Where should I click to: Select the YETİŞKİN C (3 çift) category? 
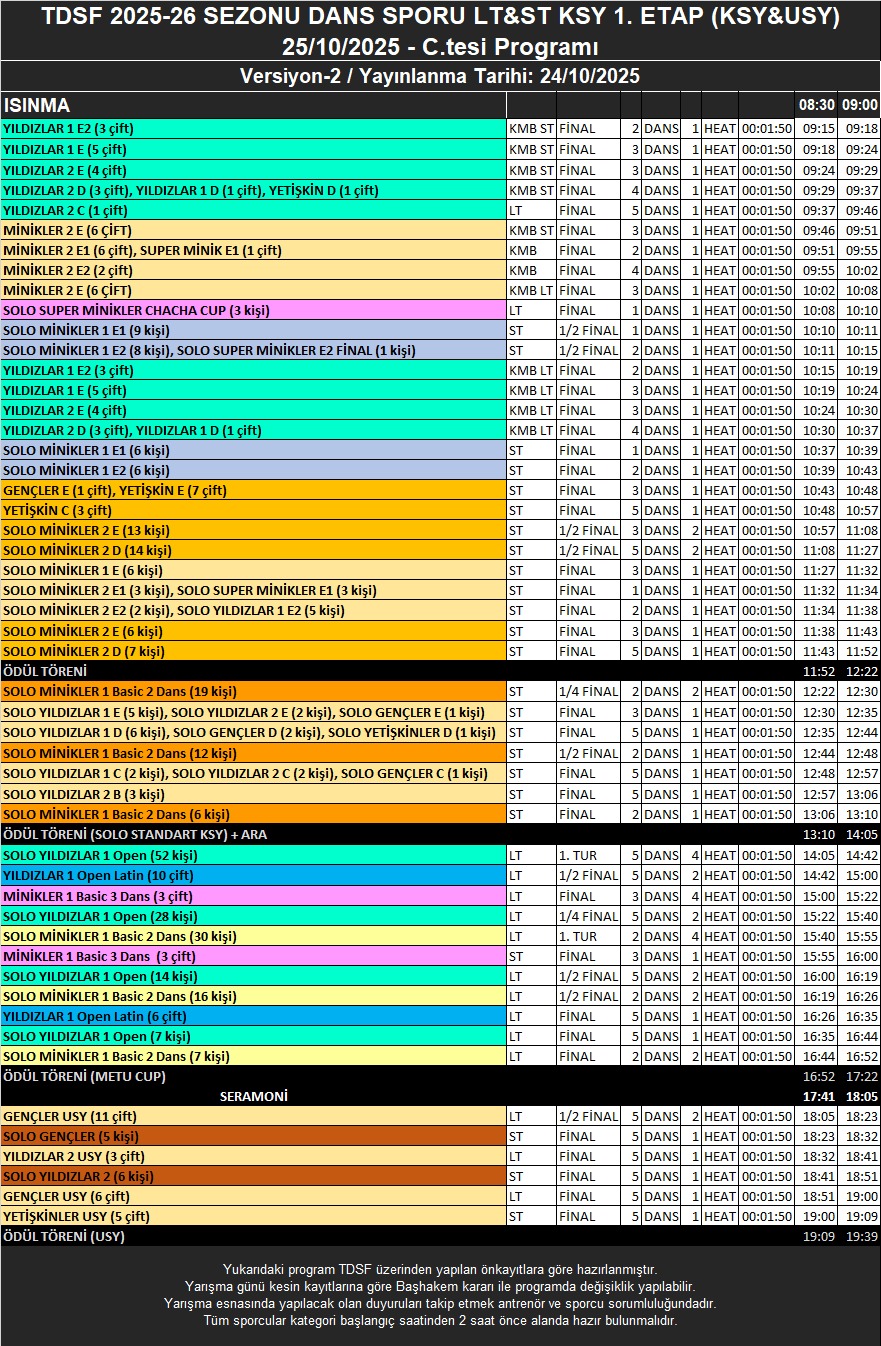(58, 510)
